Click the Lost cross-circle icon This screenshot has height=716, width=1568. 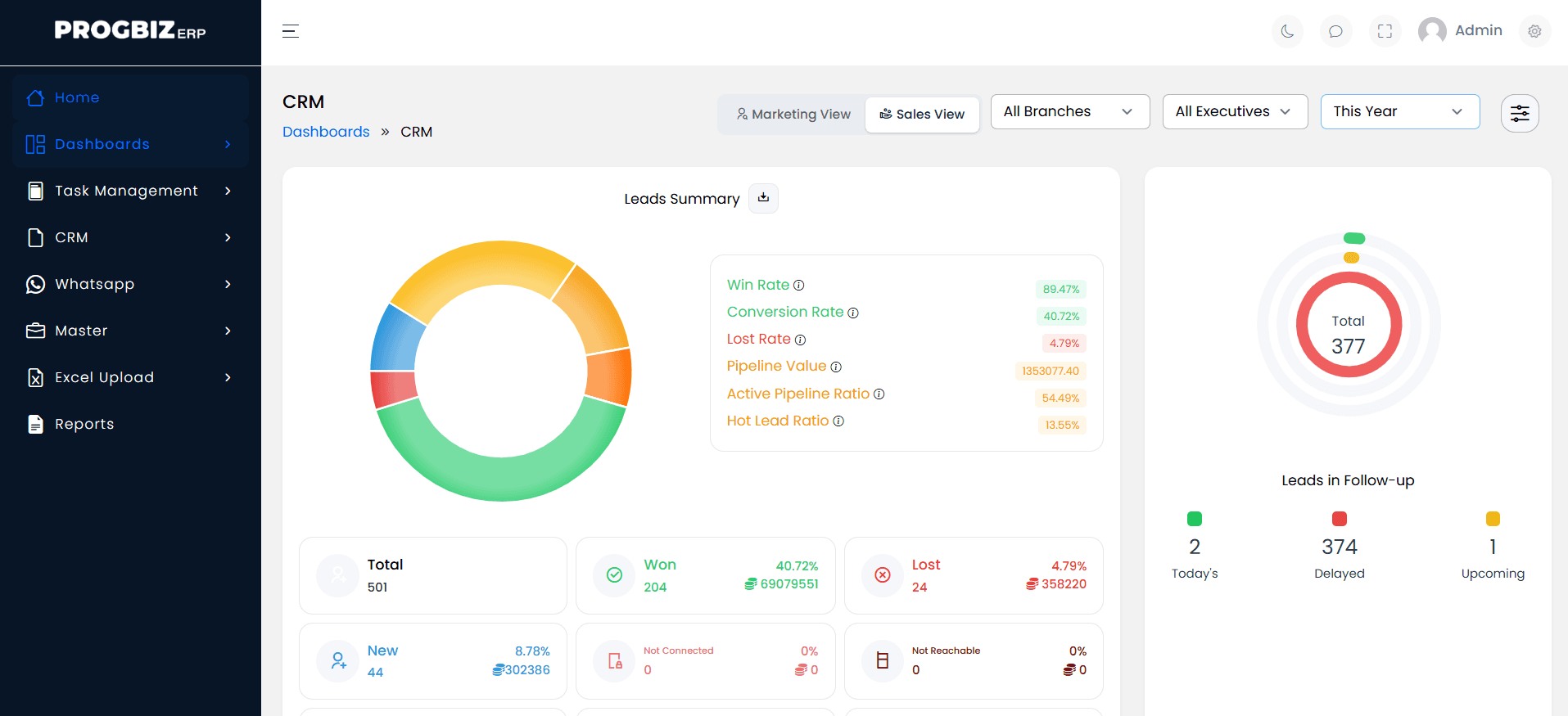[x=883, y=575]
